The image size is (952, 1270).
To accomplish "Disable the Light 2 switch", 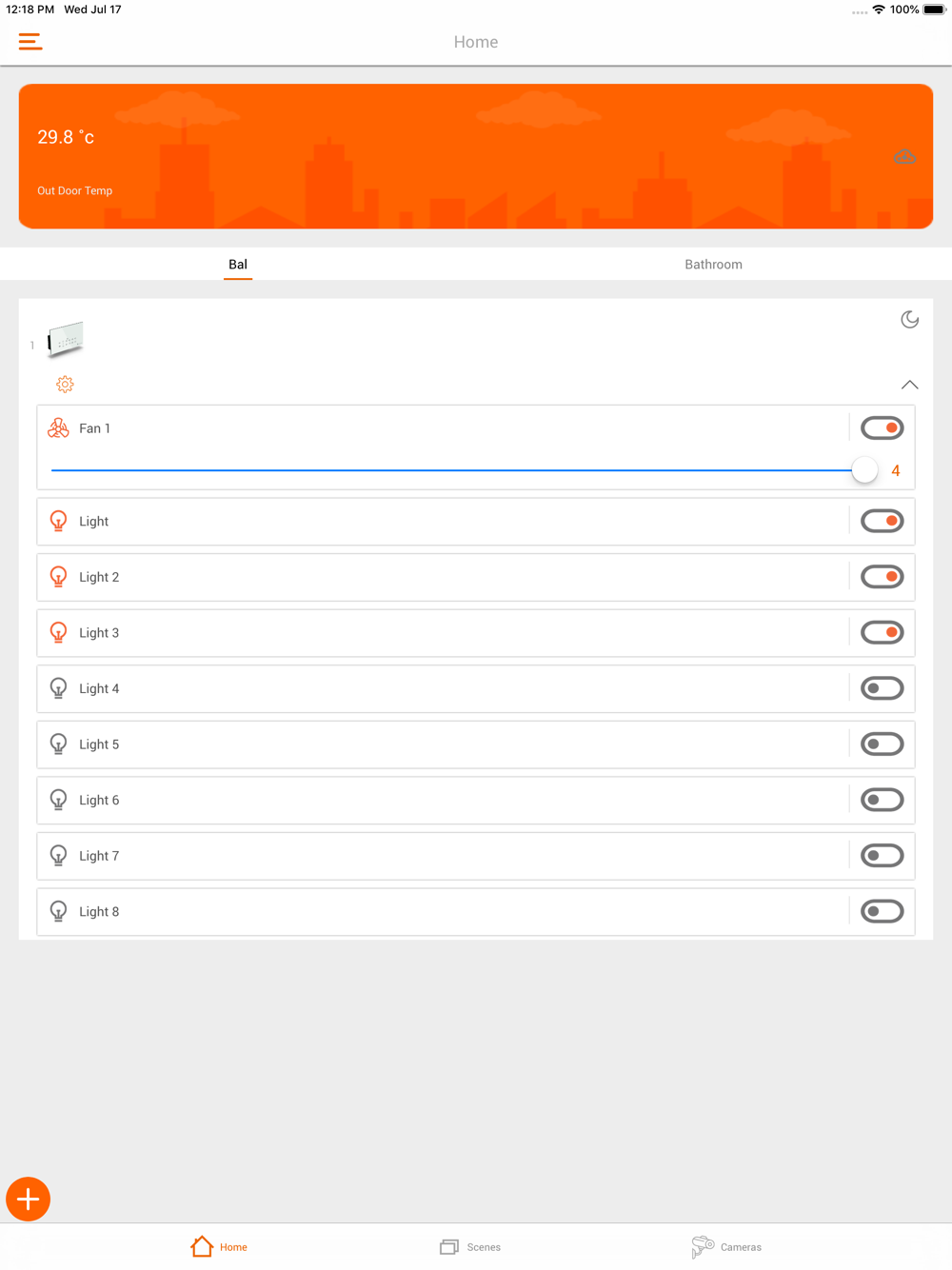I will tap(882, 577).
